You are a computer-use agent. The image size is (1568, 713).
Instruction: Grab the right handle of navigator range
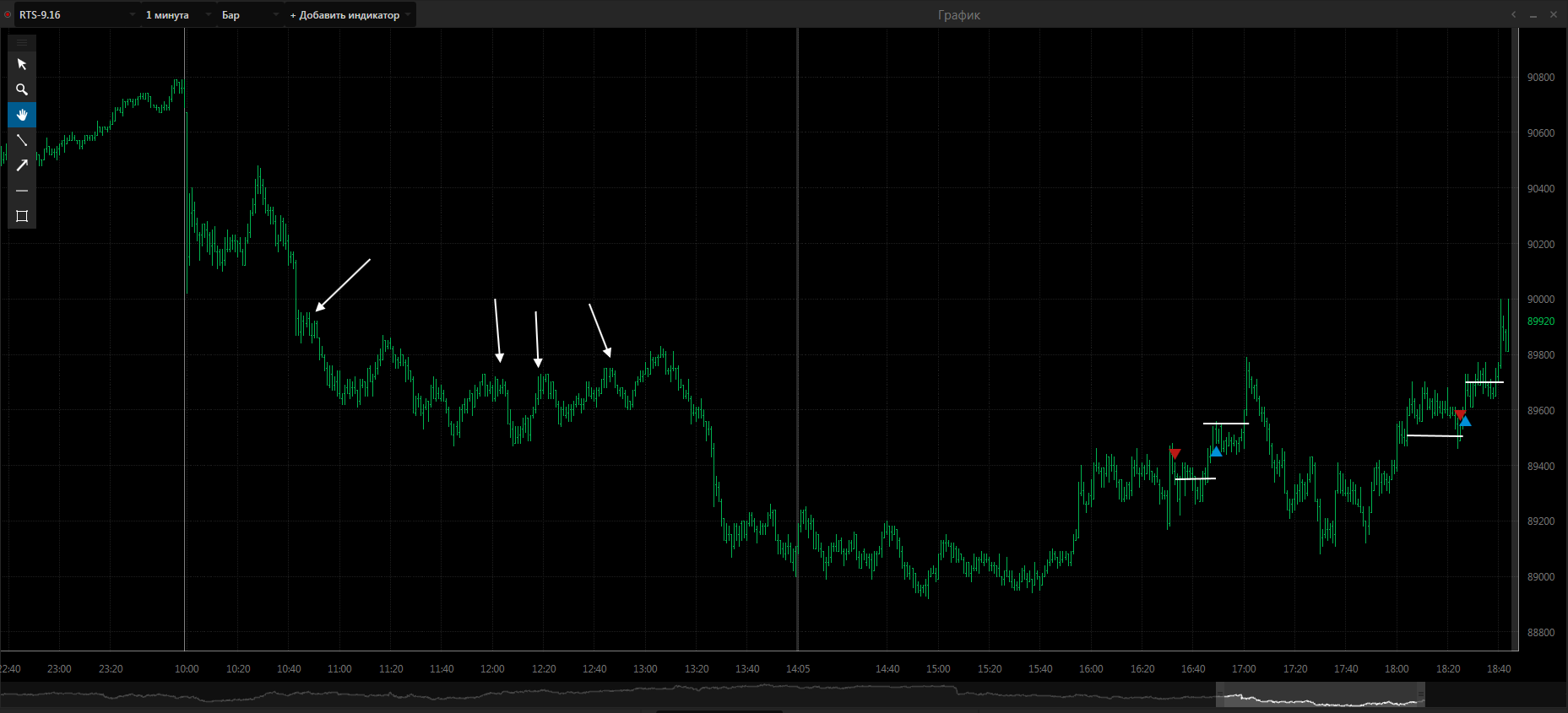pos(1421,695)
